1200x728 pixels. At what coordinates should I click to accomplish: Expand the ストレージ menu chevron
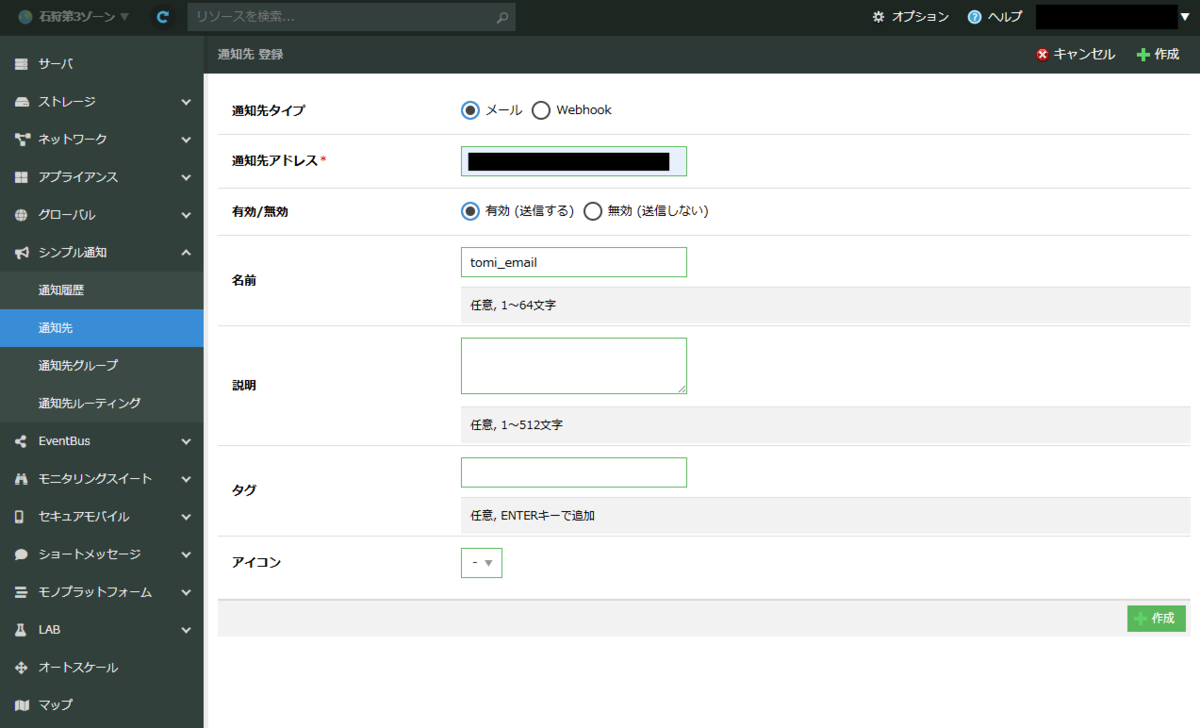[186, 102]
